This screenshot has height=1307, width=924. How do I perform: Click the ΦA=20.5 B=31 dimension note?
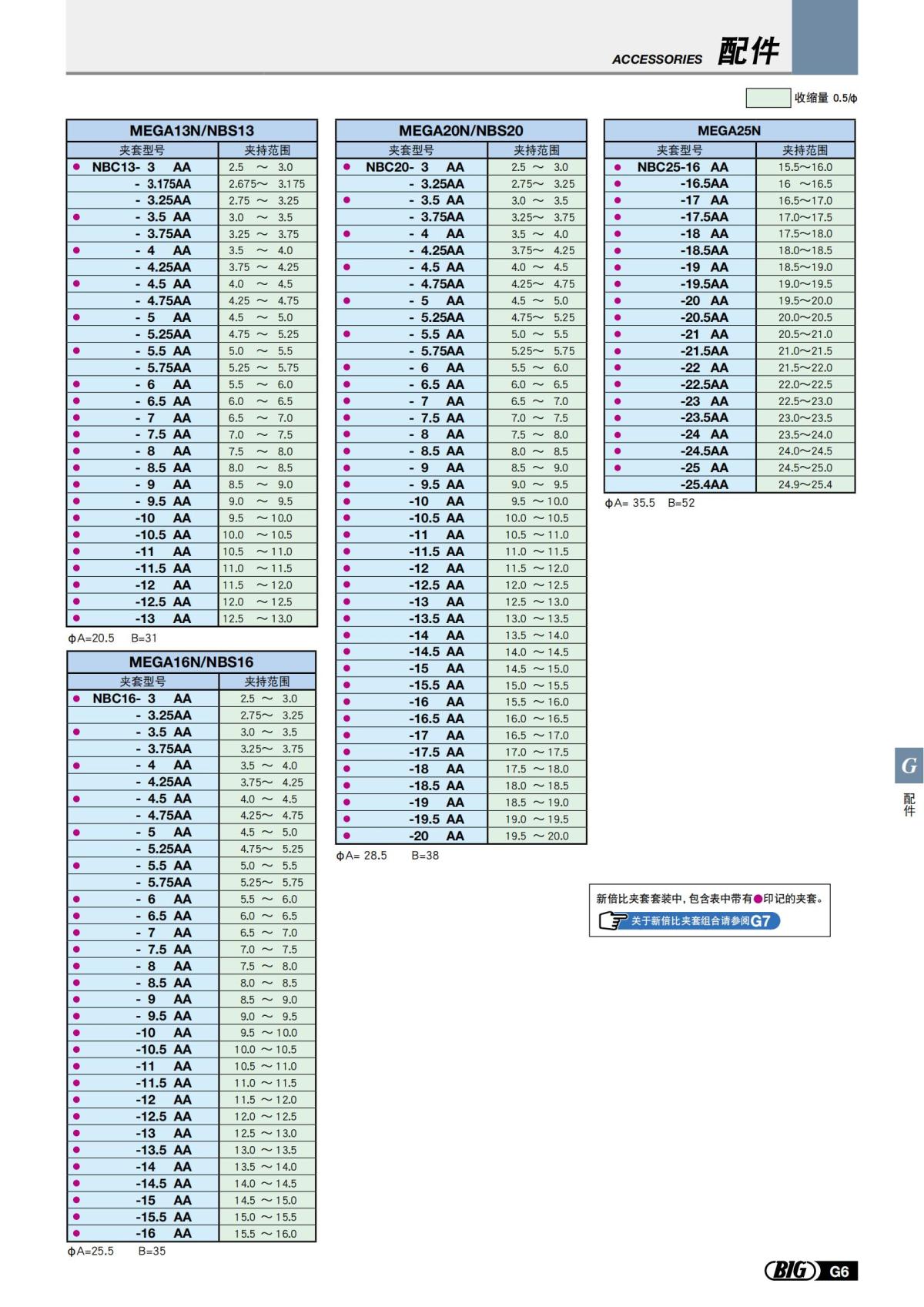[112, 638]
